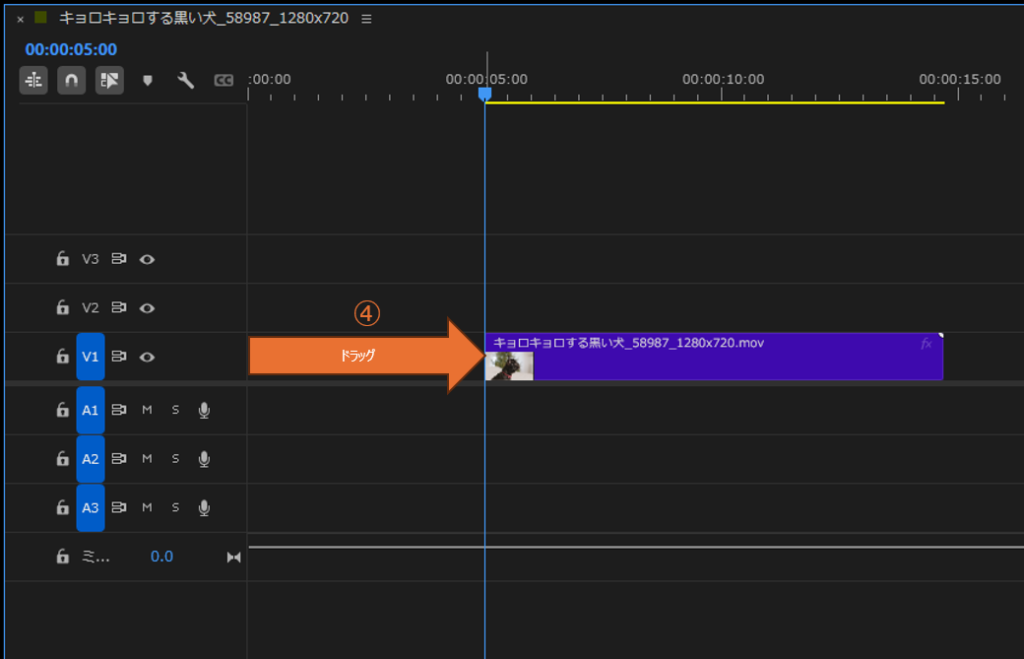
Task: Click the blue A1 track target button
Action: coord(90,410)
